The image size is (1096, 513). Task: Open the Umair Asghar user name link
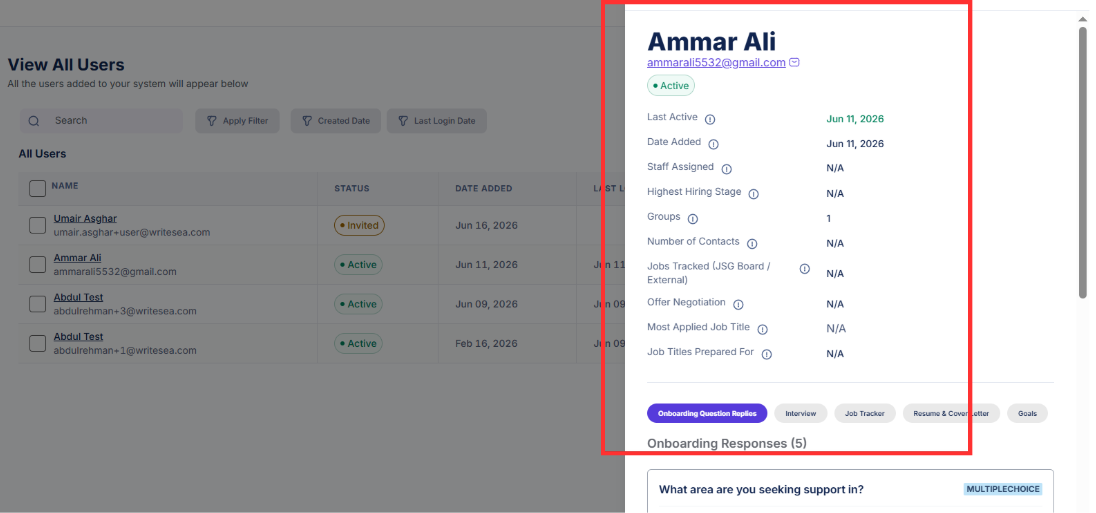tap(85, 219)
